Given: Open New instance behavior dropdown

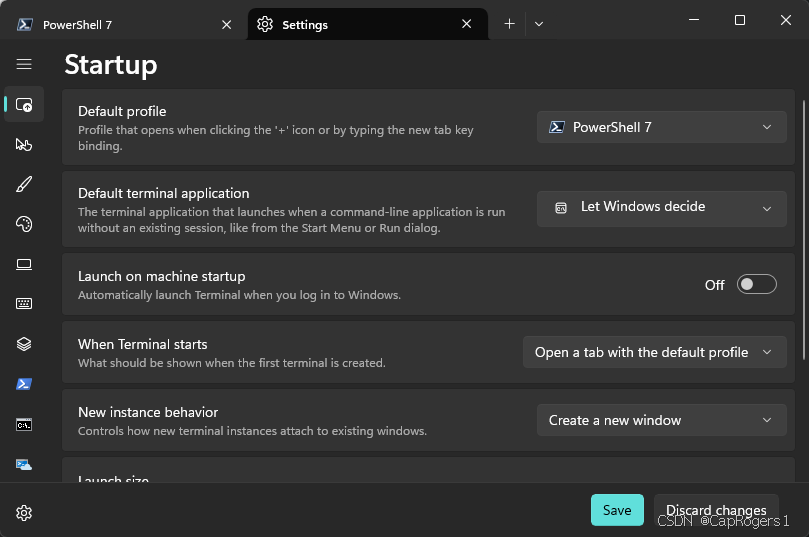Looking at the screenshot, I should 661,420.
